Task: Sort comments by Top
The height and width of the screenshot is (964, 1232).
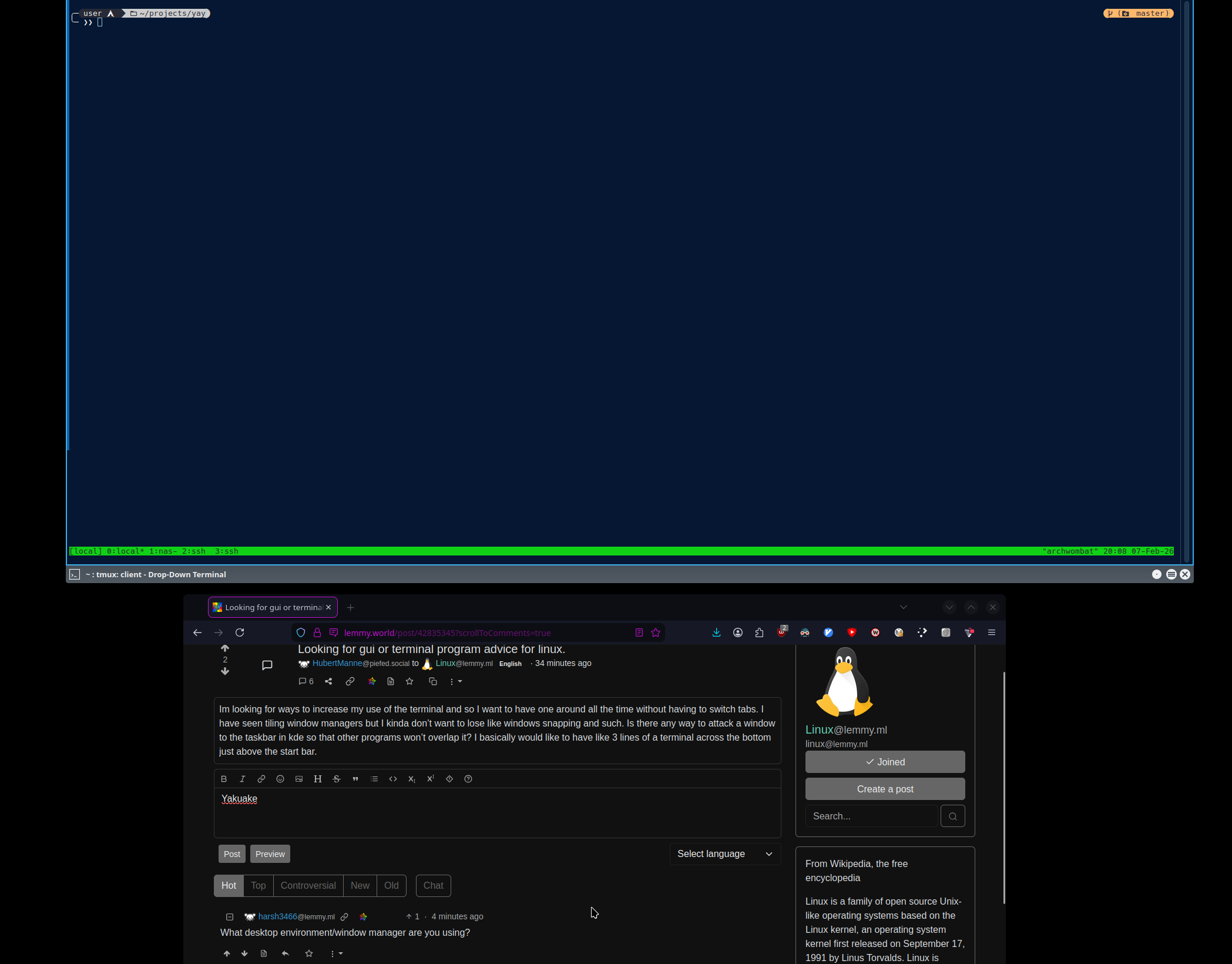Action: [259, 885]
